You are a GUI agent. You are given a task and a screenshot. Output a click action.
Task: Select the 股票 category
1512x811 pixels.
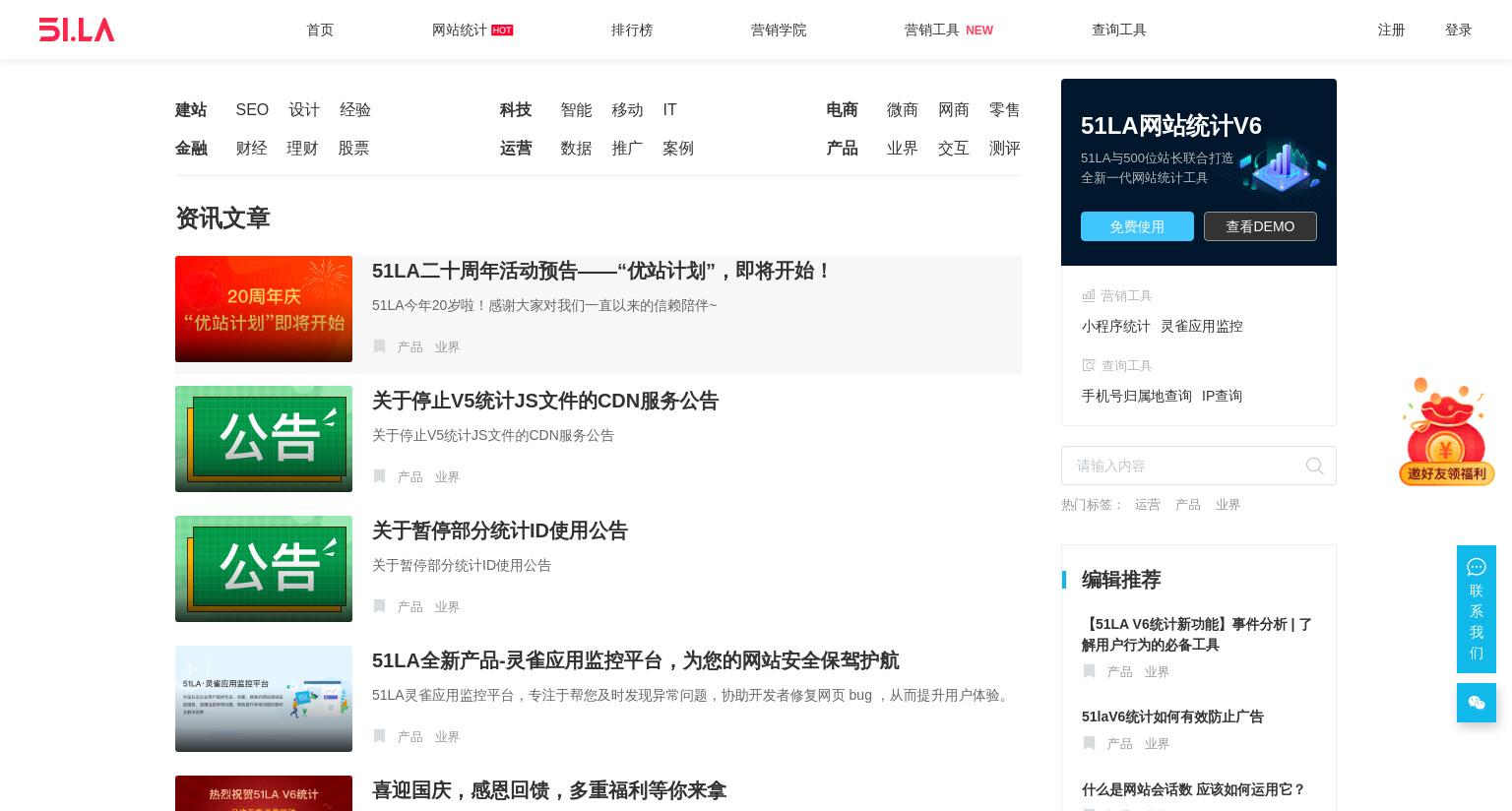(x=353, y=148)
